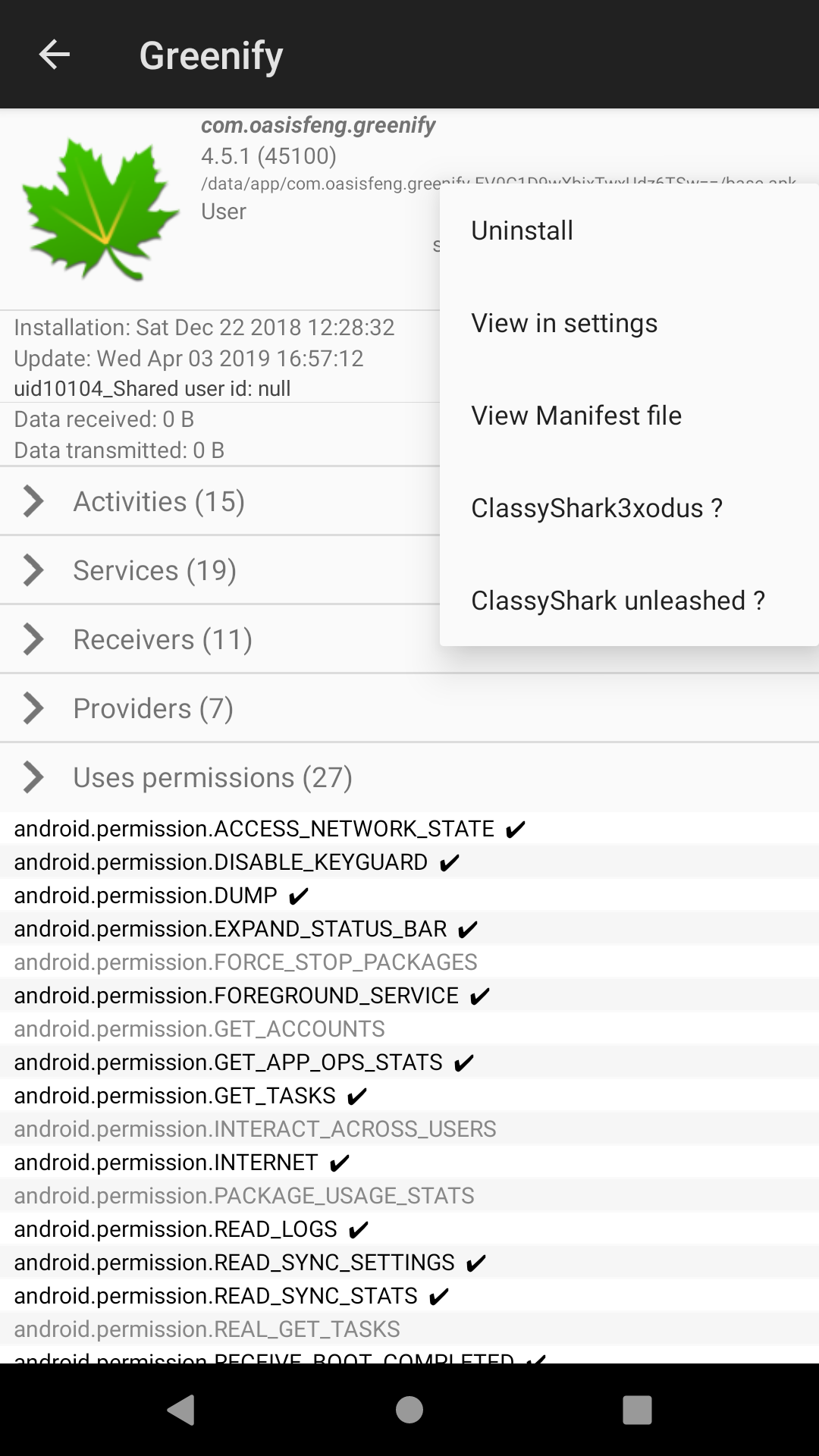Open View Manifest file menu entry
819x1456 pixels.
coord(576,416)
